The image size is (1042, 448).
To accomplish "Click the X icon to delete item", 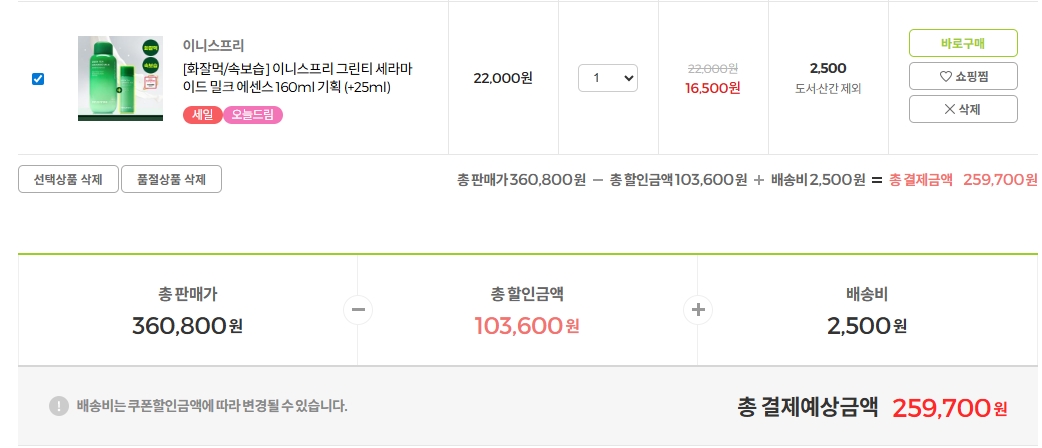I will coord(950,109).
